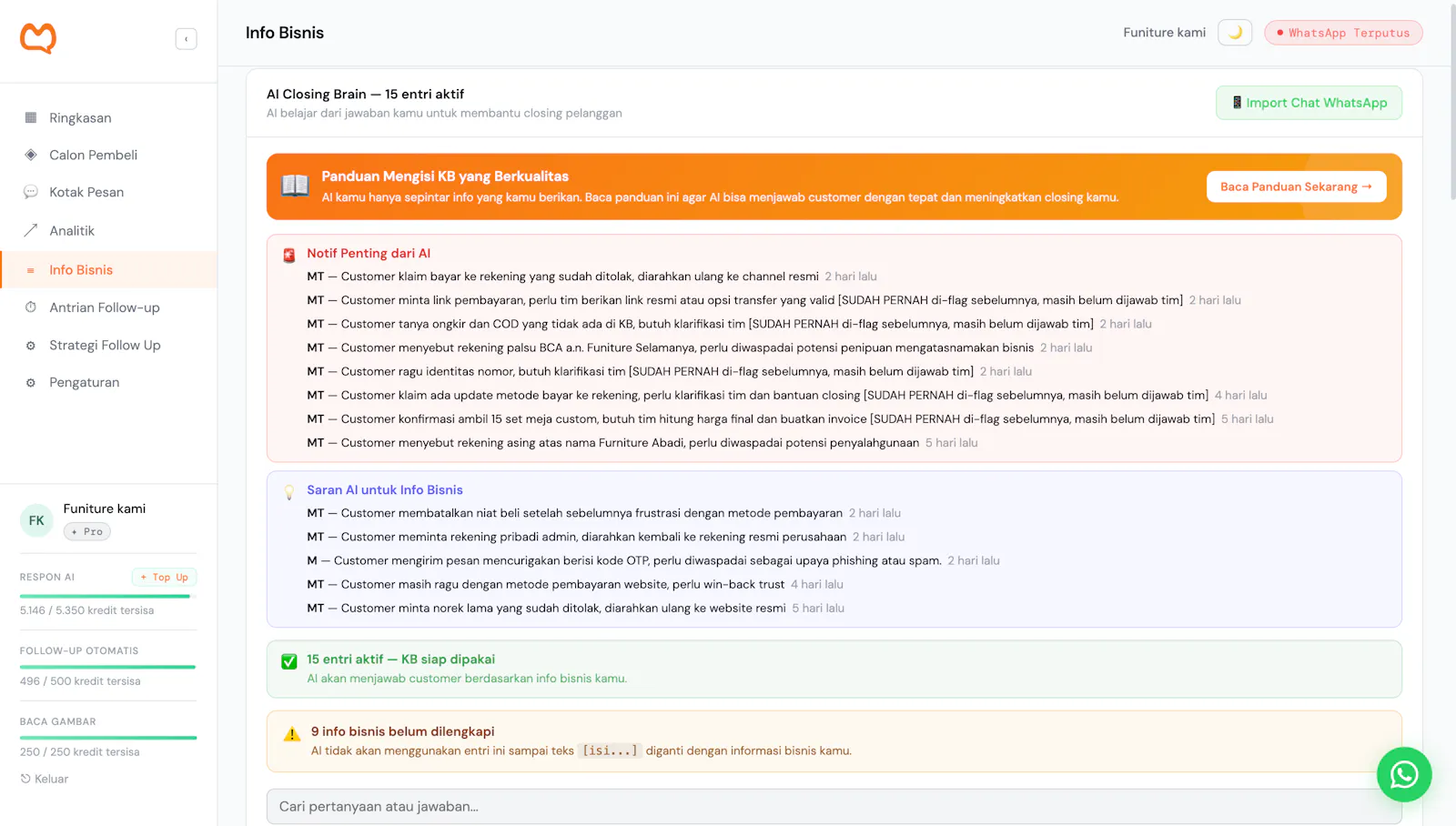This screenshot has height=826, width=1456.
Task: Click notification about 15 set meja custom
Action: [790, 418]
